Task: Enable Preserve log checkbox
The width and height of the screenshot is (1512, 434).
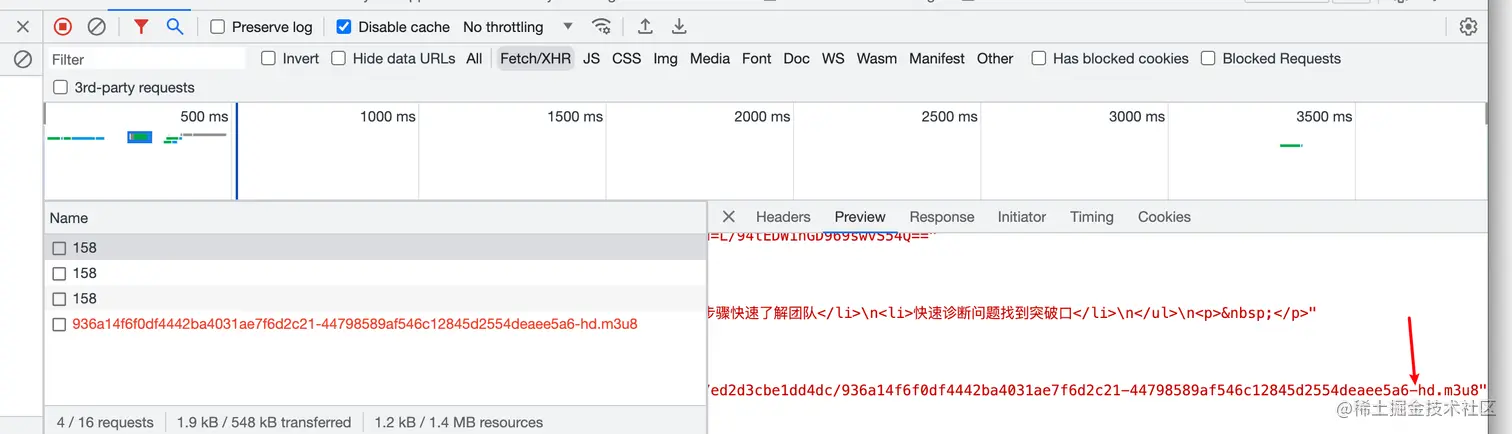Action: tap(217, 27)
